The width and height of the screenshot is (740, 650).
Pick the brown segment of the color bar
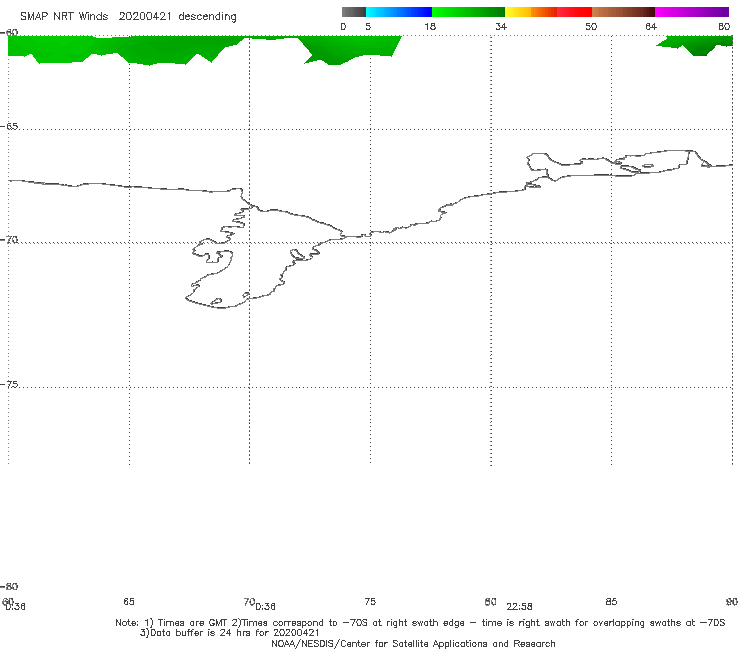point(623,12)
